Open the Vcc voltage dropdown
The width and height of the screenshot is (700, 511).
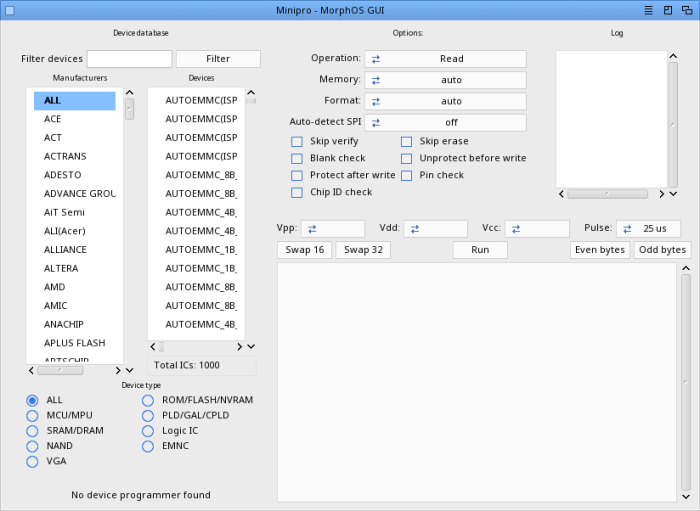pyautogui.click(x=537, y=228)
